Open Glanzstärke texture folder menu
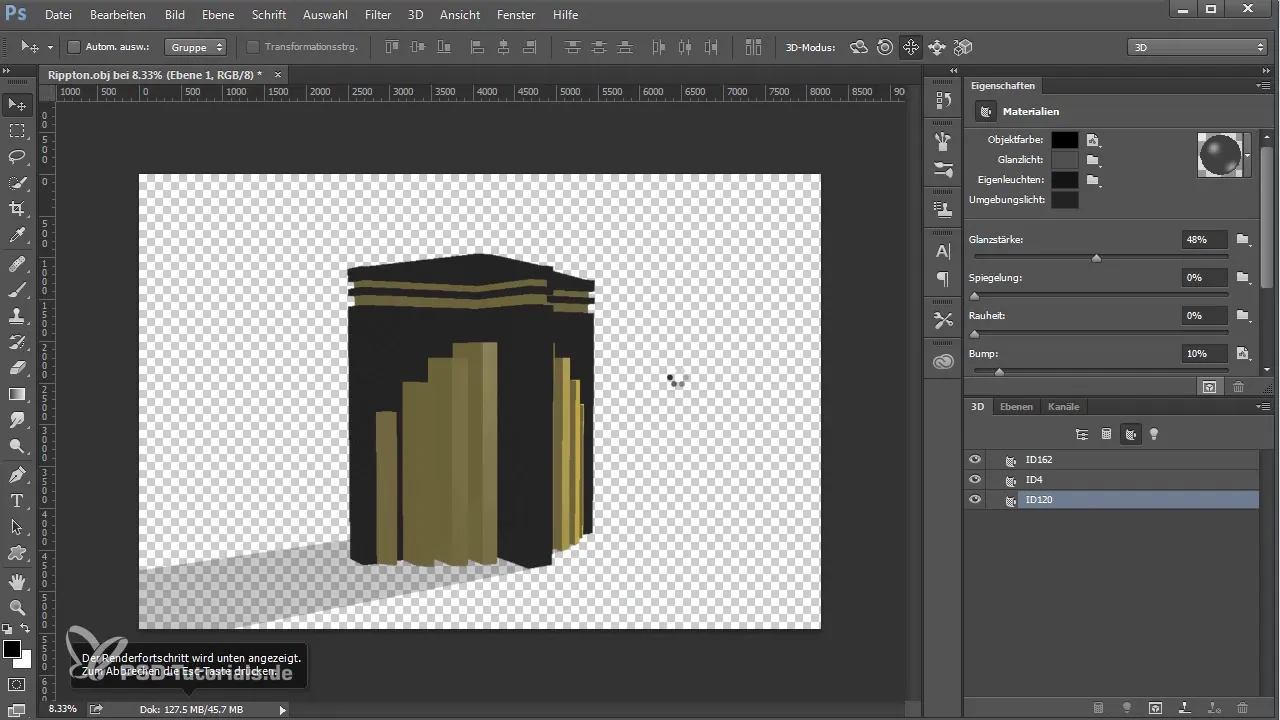1280x720 pixels. pyautogui.click(x=1243, y=240)
